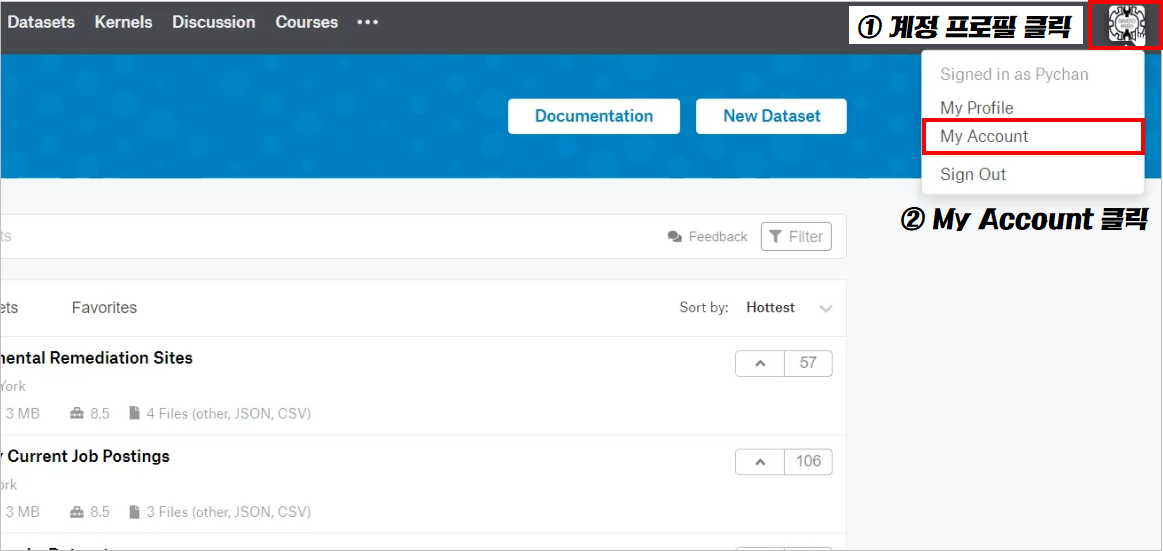1163x551 pixels.
Task: Open the Datasets nav item
Action: (x=41, y=22)
